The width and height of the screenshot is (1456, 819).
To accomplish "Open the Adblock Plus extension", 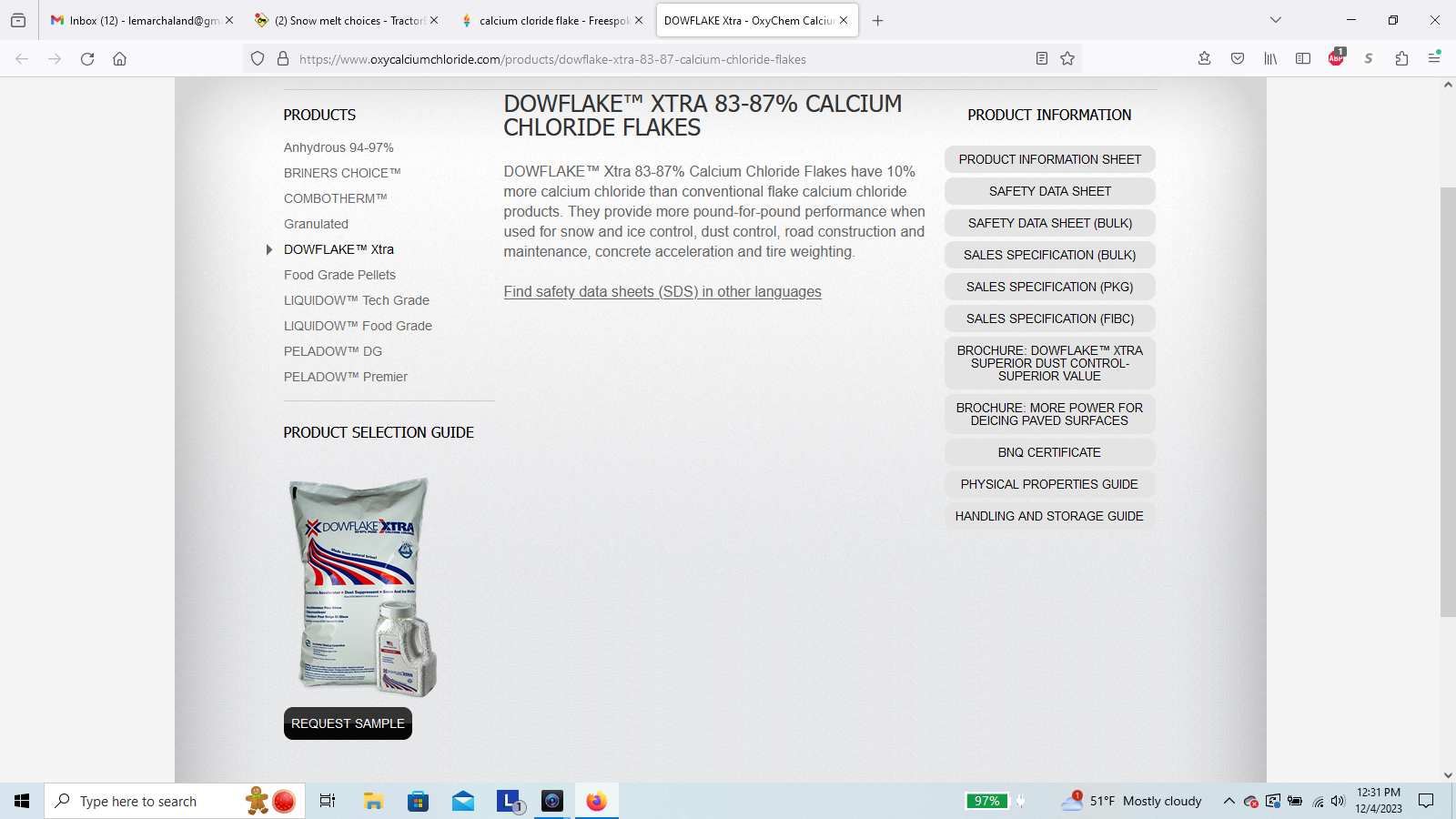I will pyautogui.click(x=1336, y=58).
